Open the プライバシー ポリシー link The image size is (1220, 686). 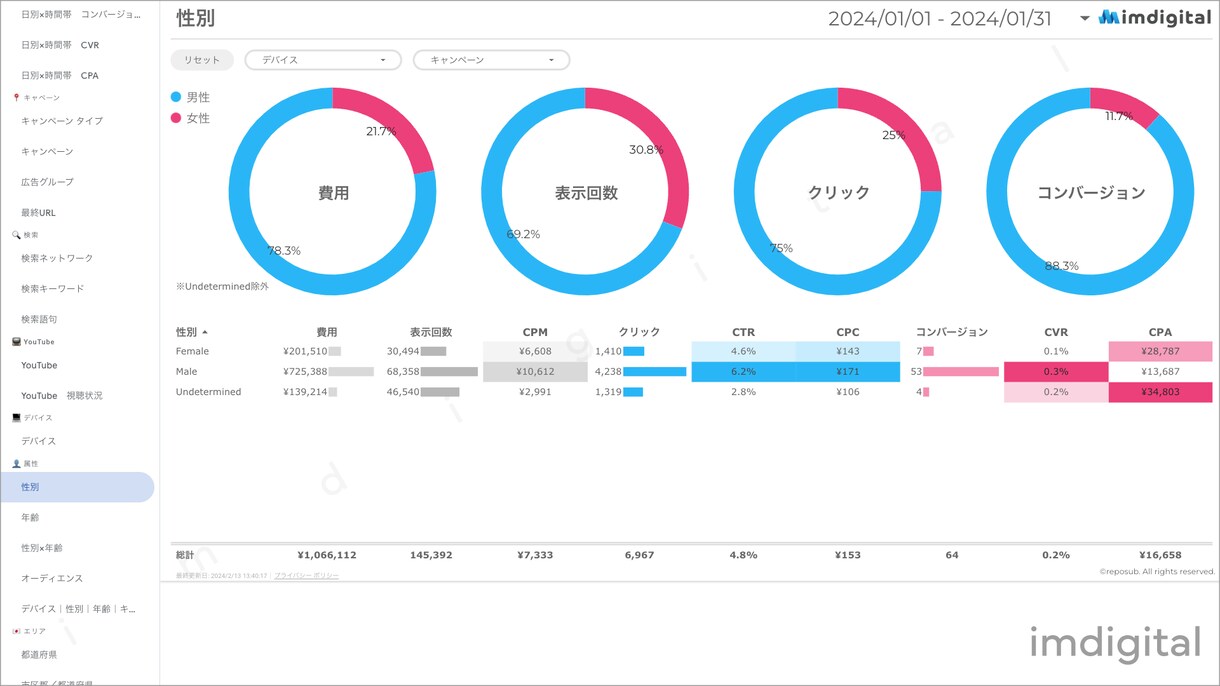click(x=306, y=576)
